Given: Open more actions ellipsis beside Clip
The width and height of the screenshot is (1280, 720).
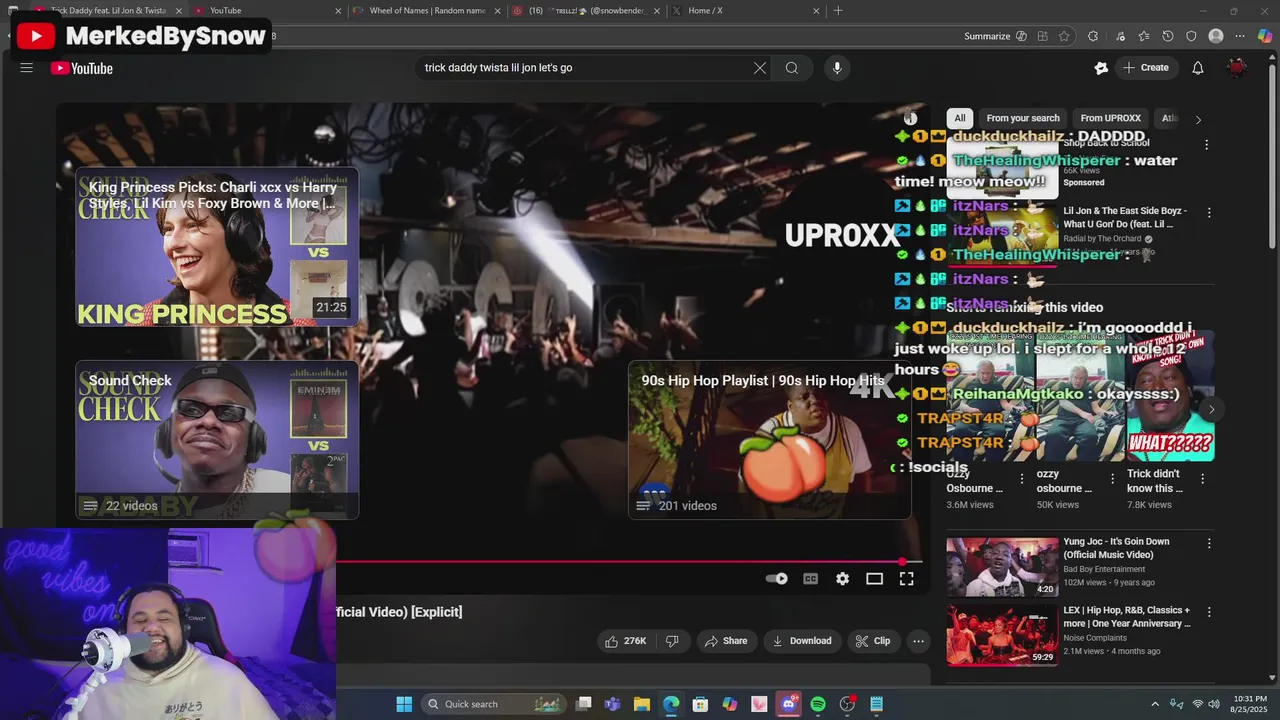Looking at the screenshot, I should coord(918,641).
